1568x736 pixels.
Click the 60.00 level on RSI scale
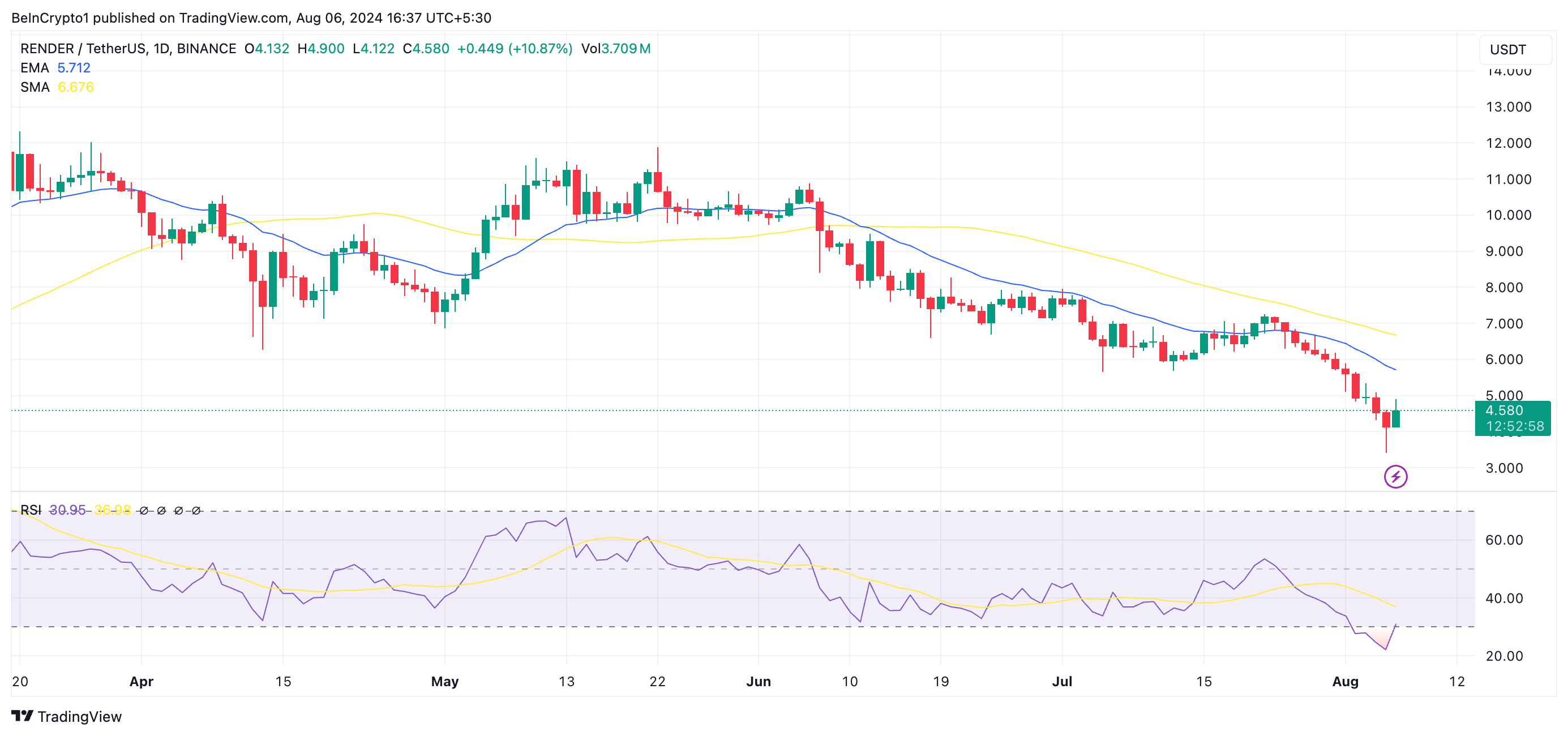click(x=1503, y=540)
